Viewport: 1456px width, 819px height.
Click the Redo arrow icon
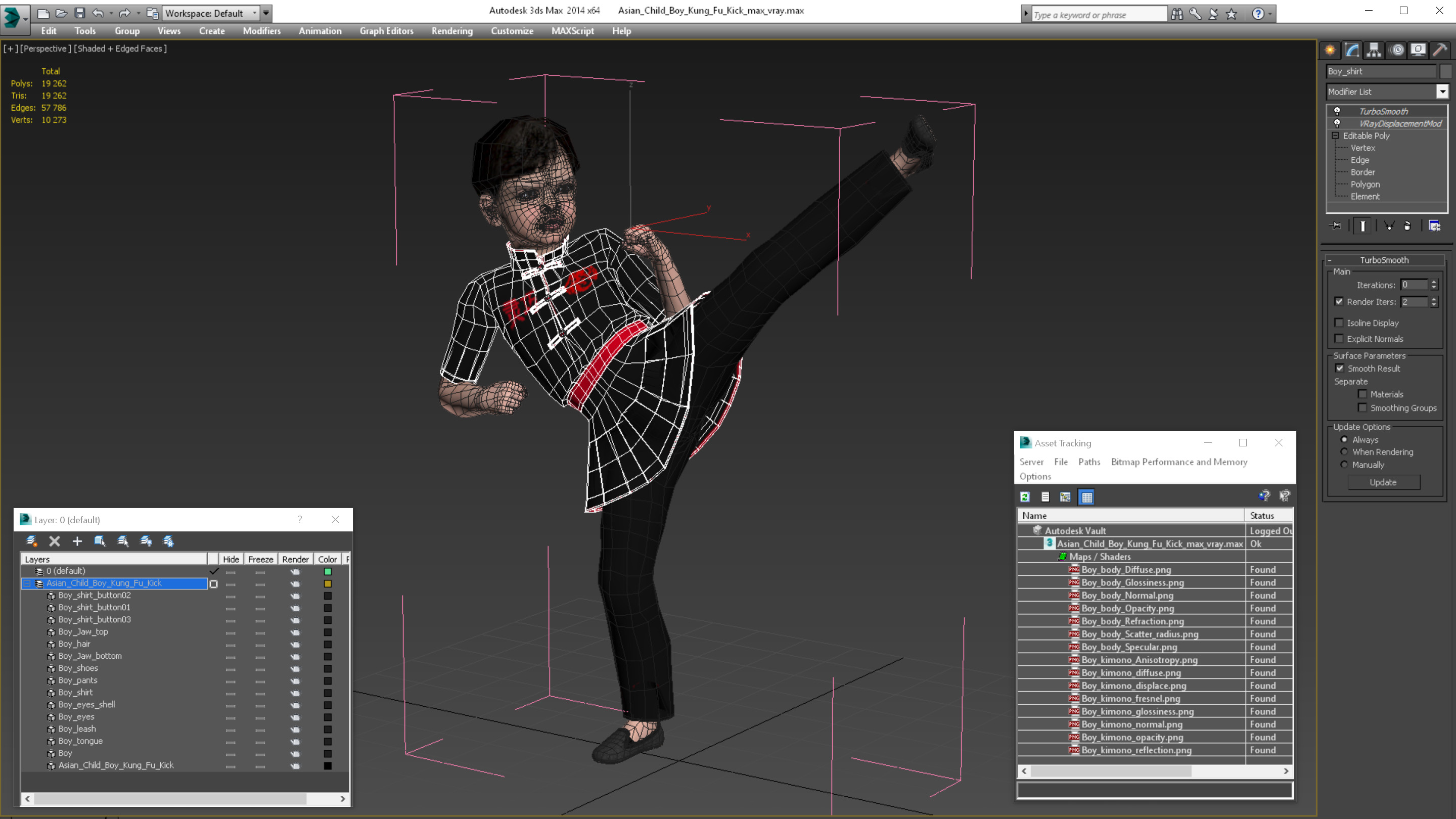tap(125, 13)
